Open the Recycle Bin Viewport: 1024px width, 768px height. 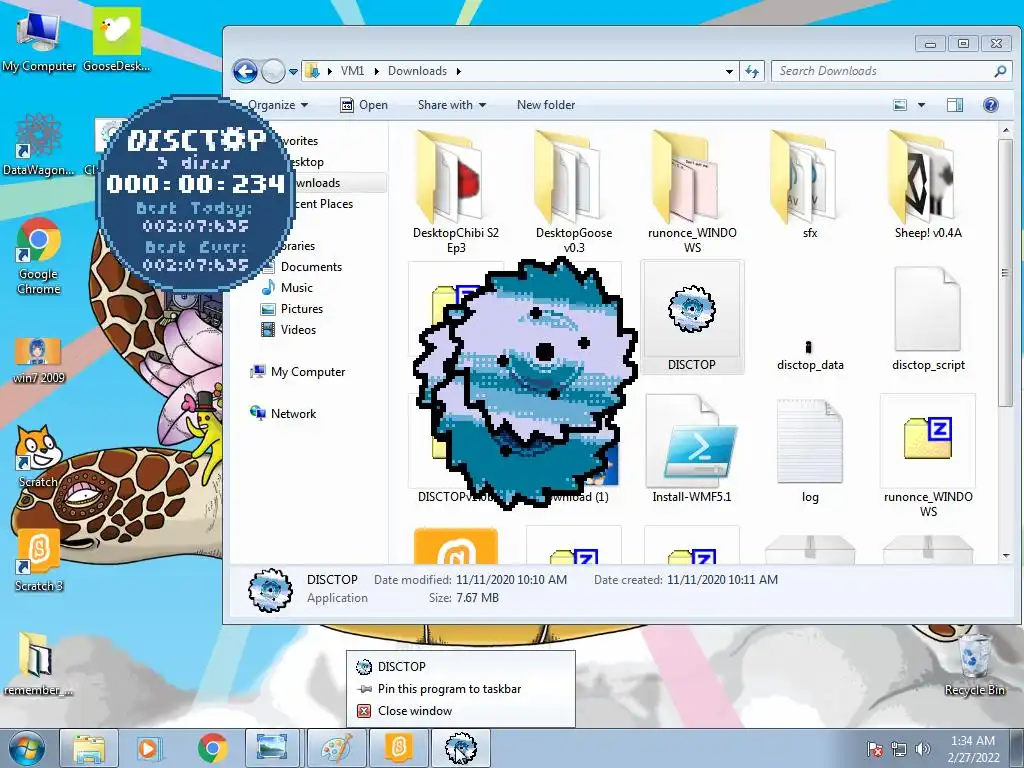tap(974, 664)
